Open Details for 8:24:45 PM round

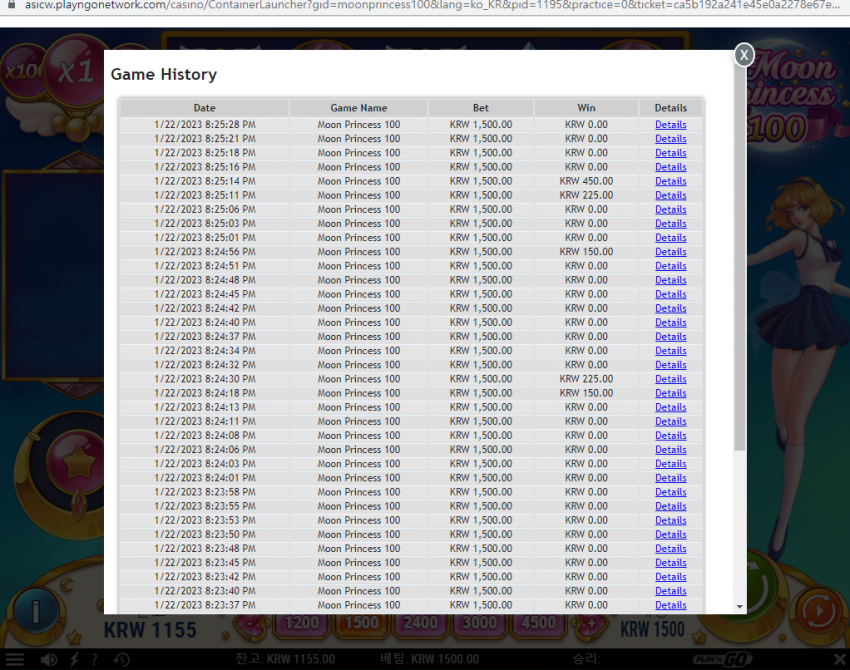[x=671, y=294]
